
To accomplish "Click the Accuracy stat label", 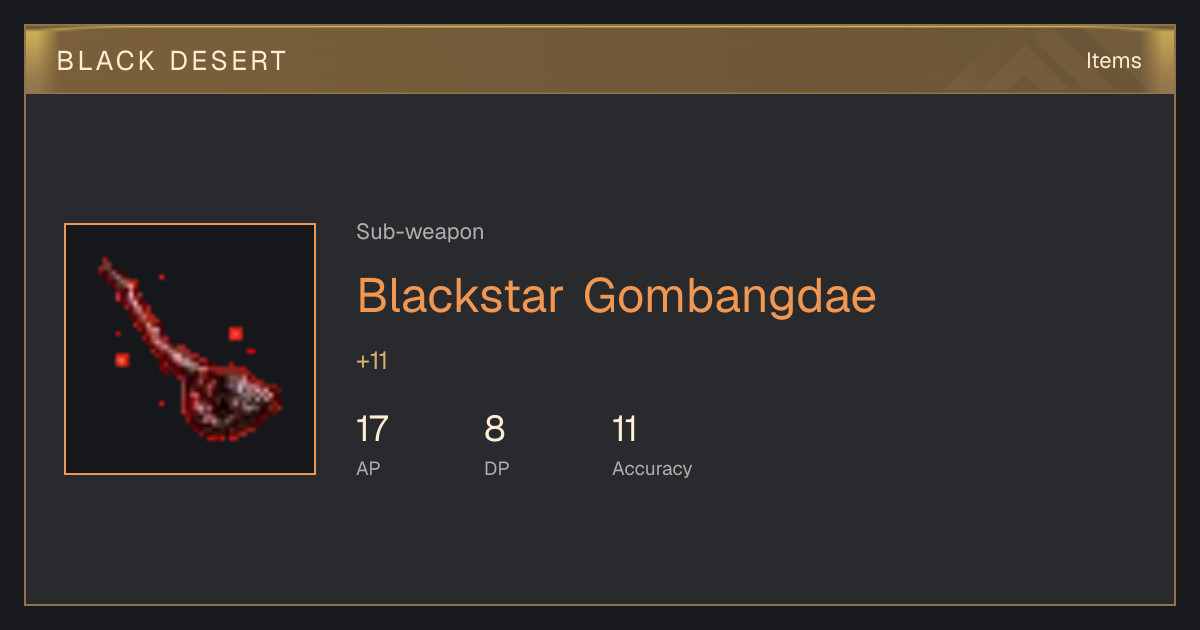I will 652,468.
